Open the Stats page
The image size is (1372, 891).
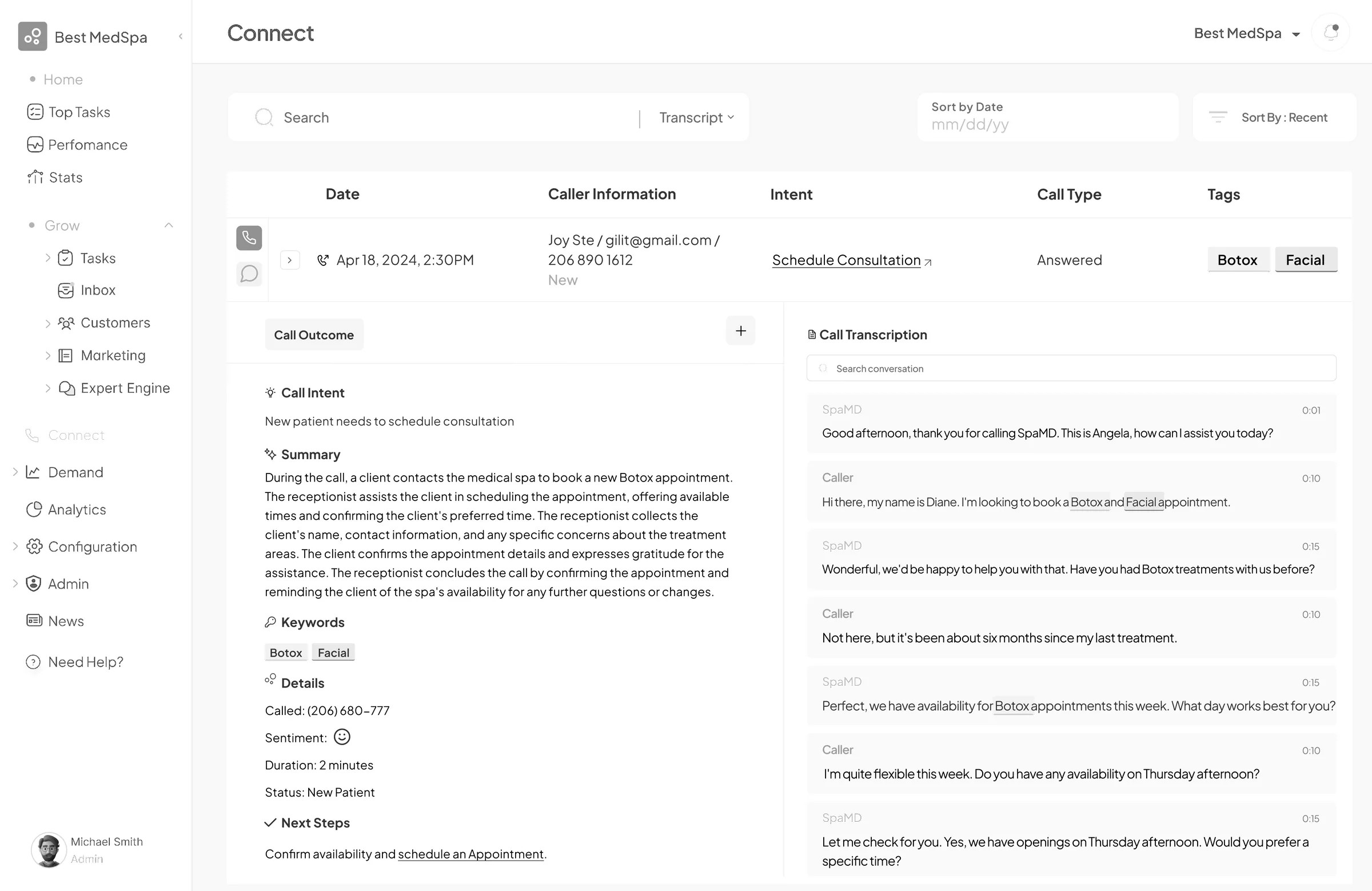(x=55, y=177)
